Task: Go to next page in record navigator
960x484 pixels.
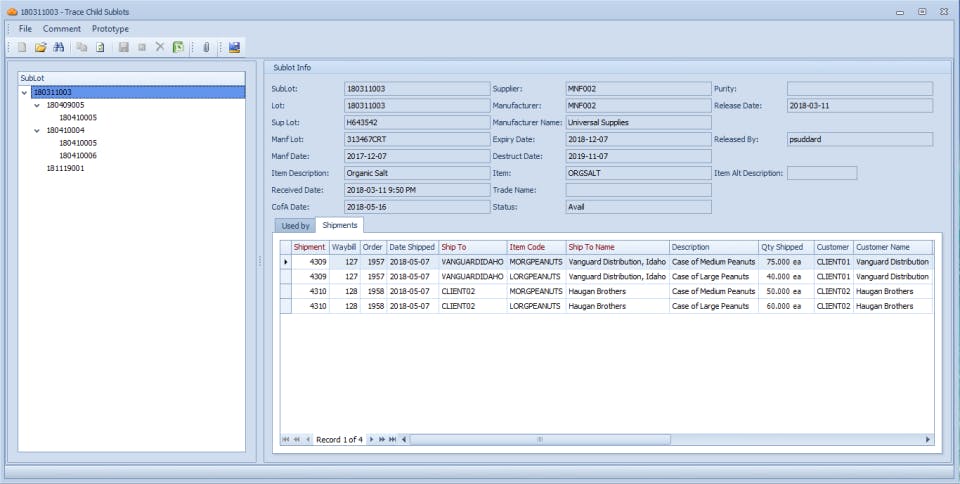Action: click(x=381, y=439)
